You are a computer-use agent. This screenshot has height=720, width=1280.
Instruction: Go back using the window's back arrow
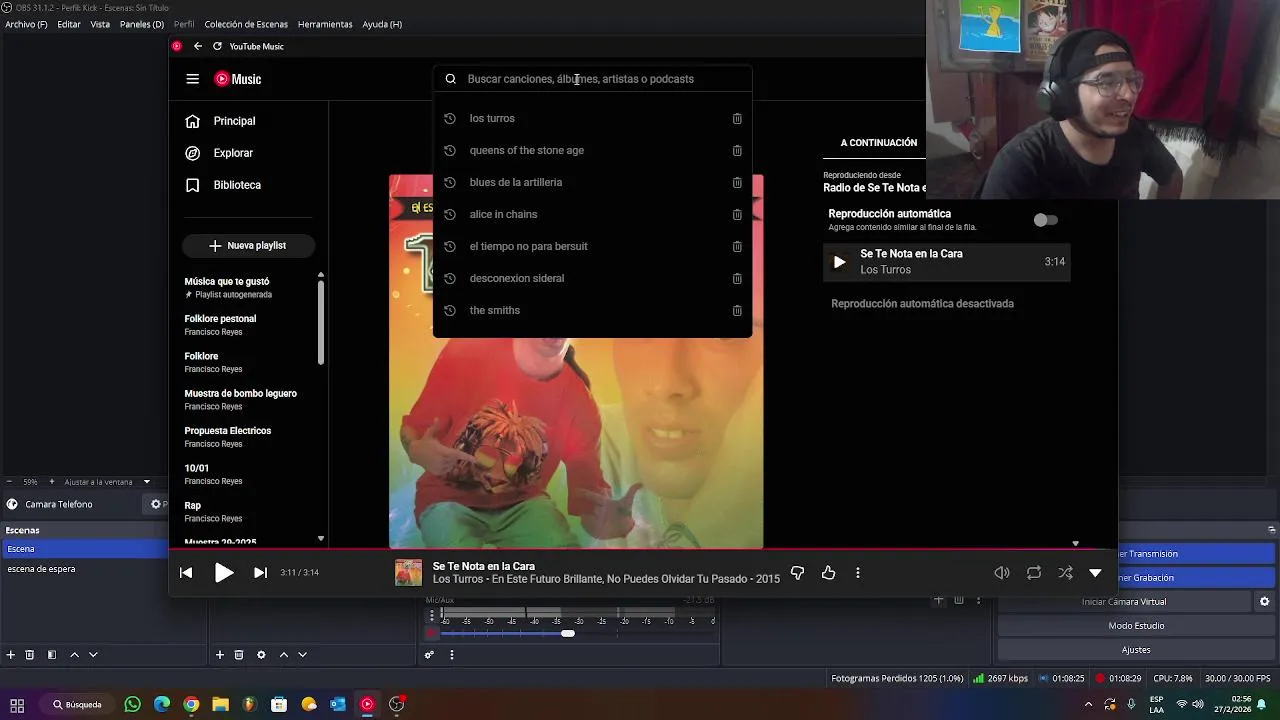198,46
